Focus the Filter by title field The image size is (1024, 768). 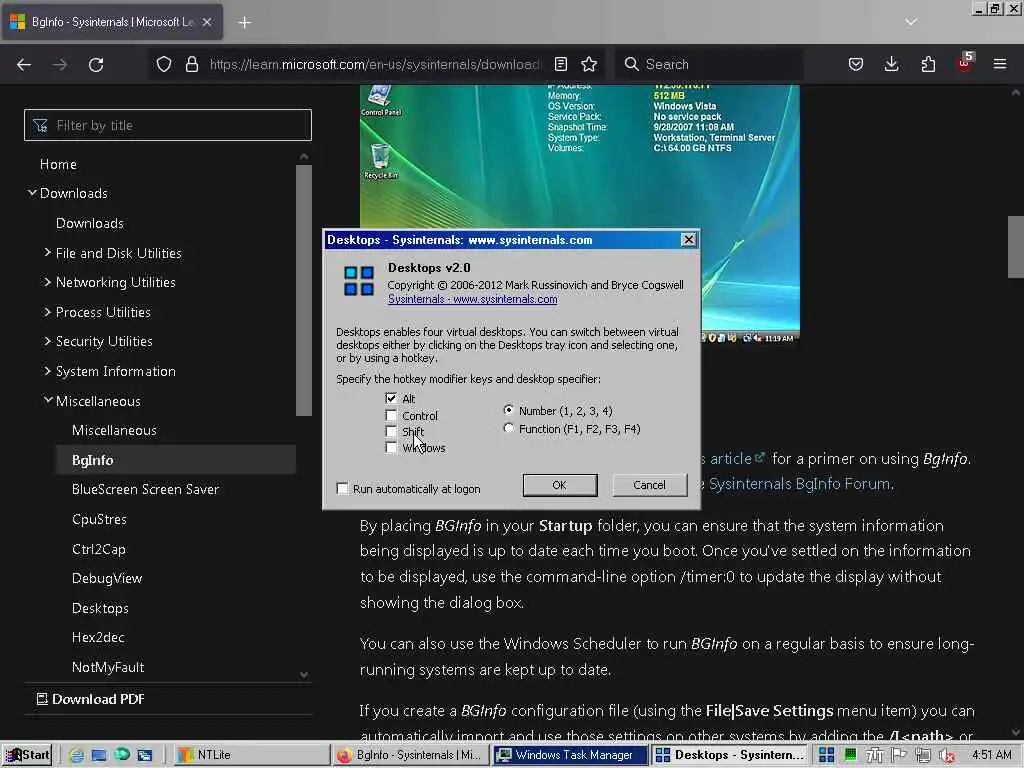point(168,125)
